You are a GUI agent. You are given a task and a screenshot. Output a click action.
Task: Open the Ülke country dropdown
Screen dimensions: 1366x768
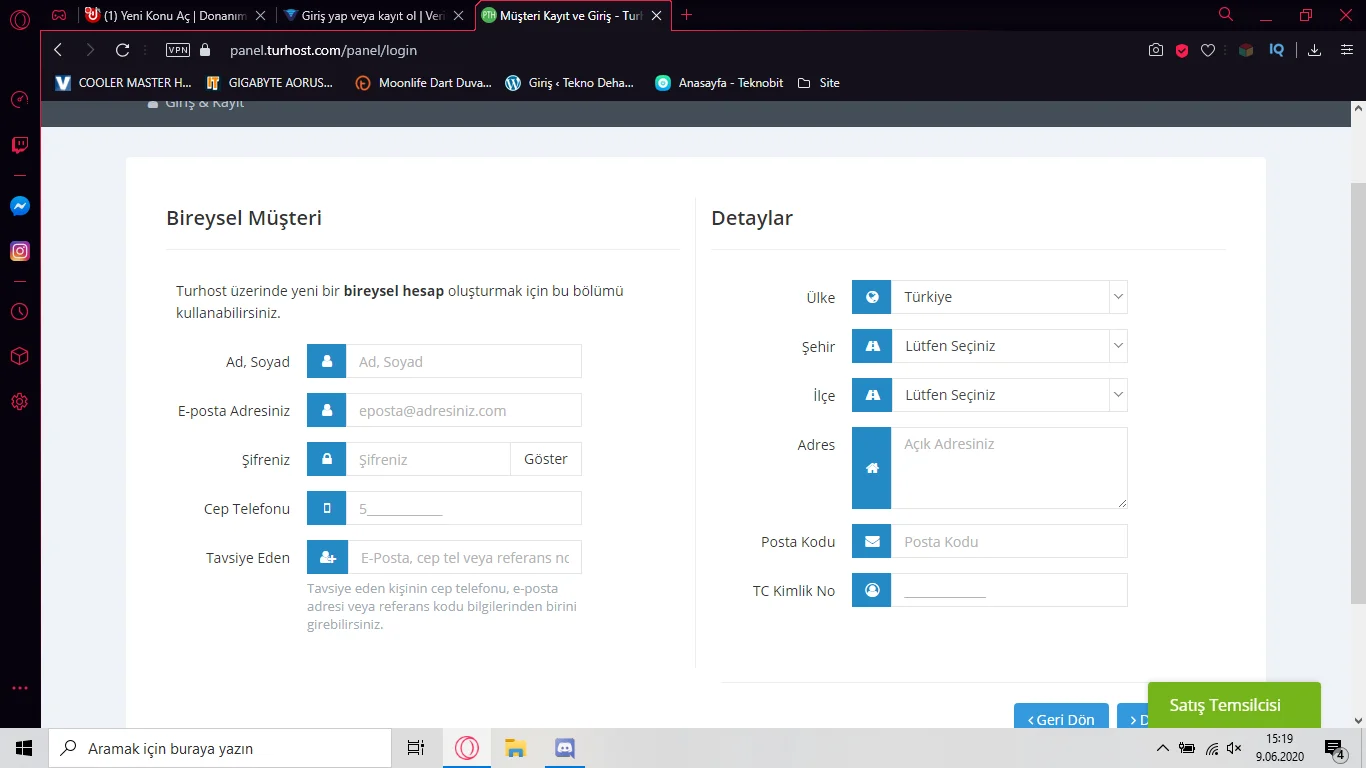click(x=1009, y=297)
